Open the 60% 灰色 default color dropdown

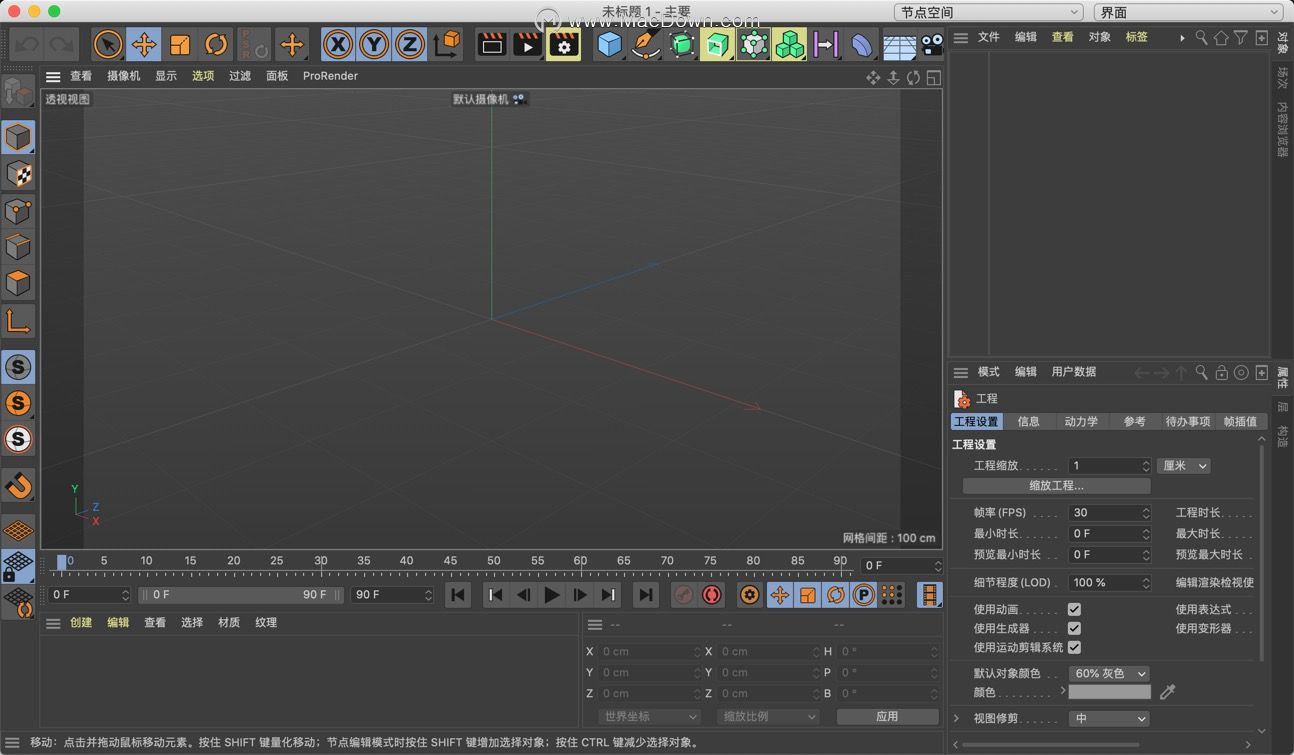coord(1109,674)
